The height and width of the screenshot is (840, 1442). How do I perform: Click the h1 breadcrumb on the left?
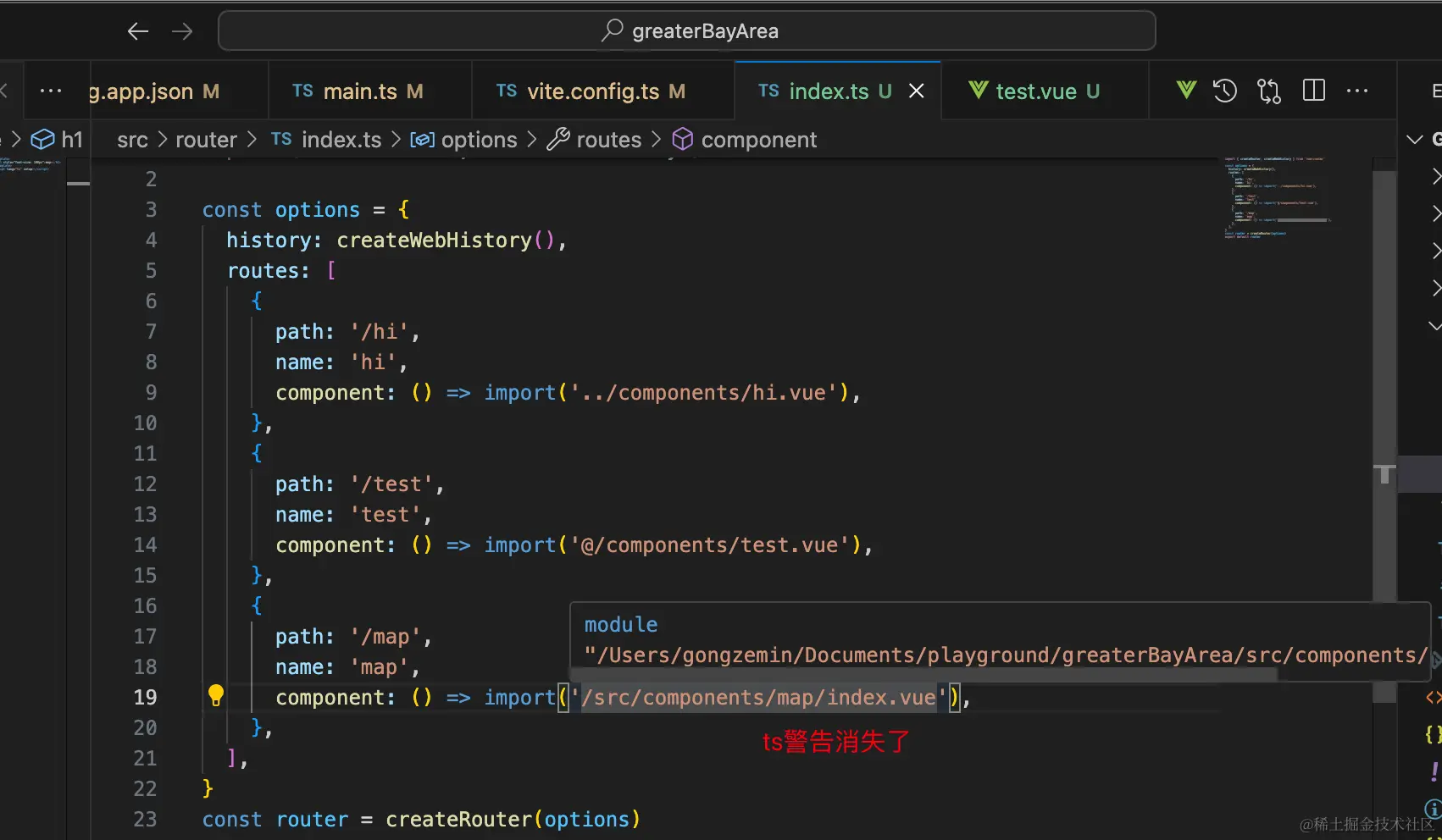coord(58,140)
